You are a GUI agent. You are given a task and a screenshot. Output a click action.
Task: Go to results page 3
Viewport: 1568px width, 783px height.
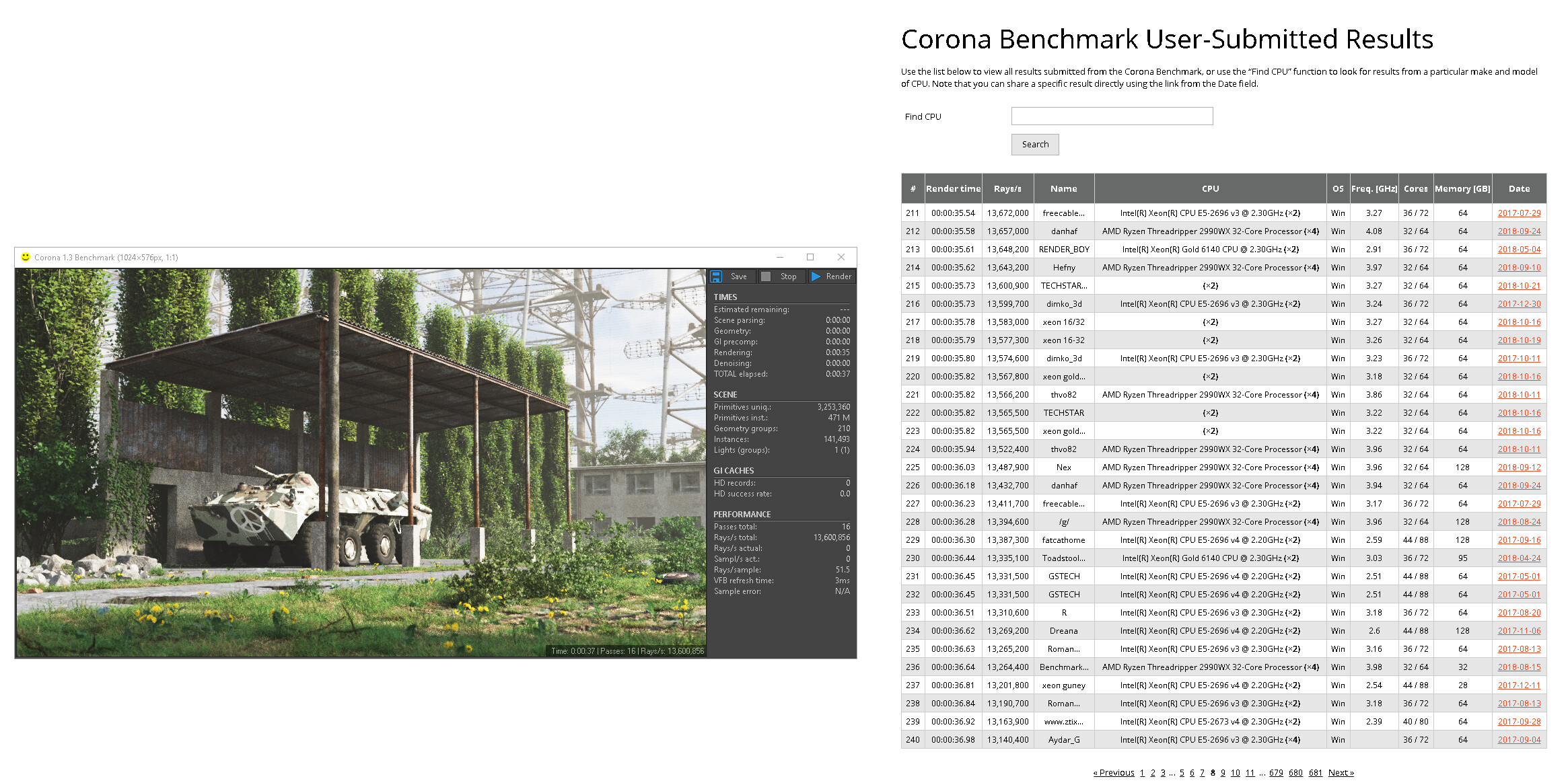1163,772
